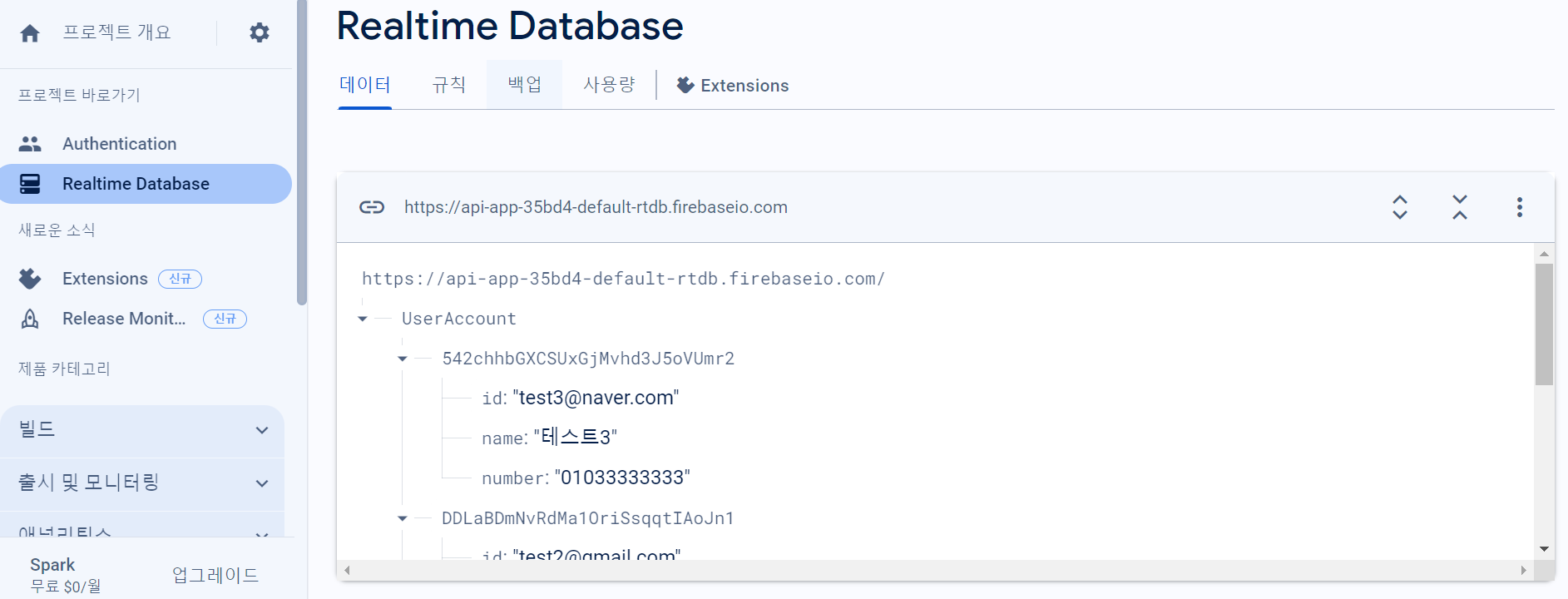Edit number value "01033333333"
The width and height of the screenshot is (1568, 599).
pos(622,478)
